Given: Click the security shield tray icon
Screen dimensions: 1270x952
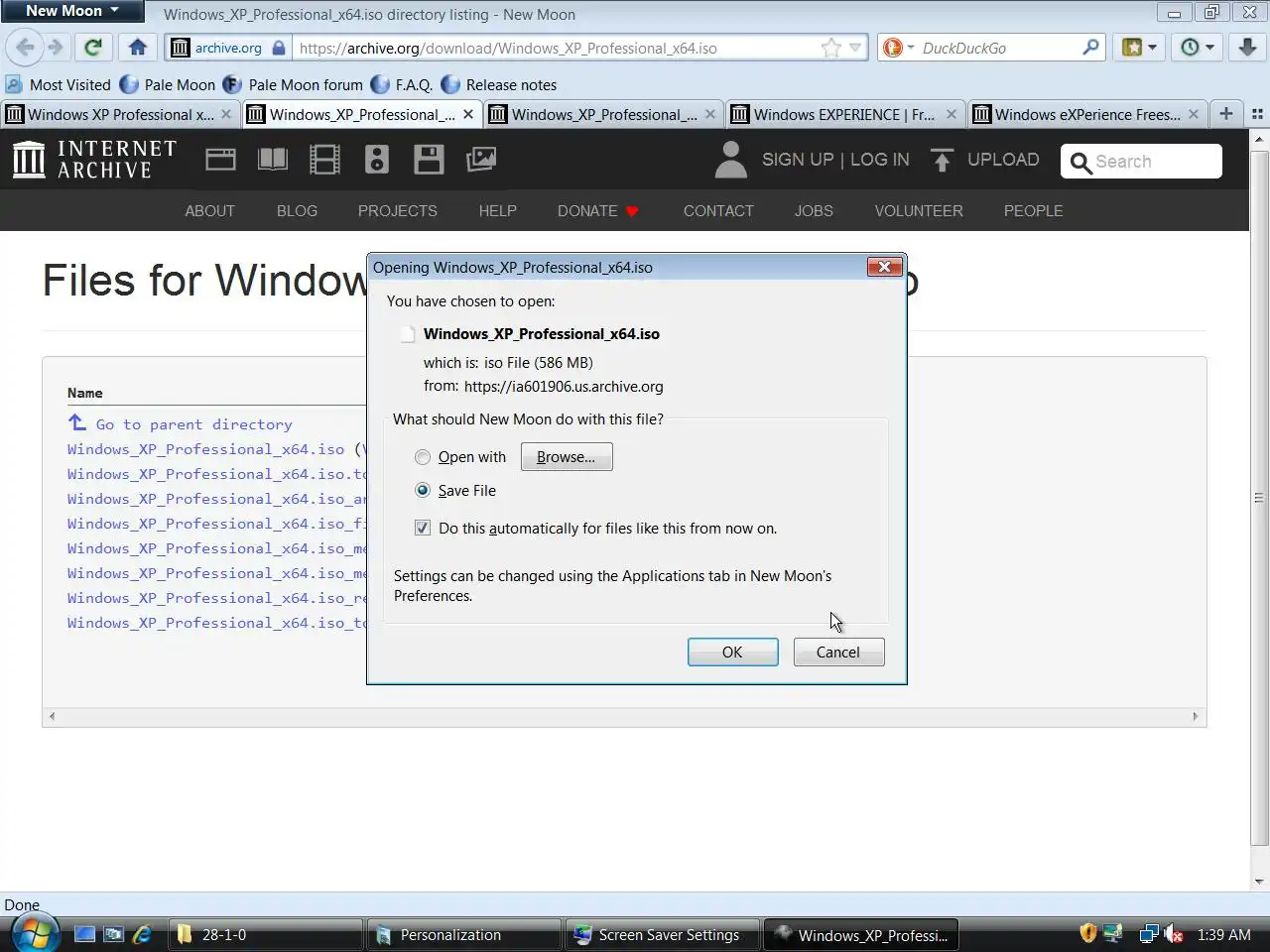Looking at the screenshot, I should [x=1087, y=934].
